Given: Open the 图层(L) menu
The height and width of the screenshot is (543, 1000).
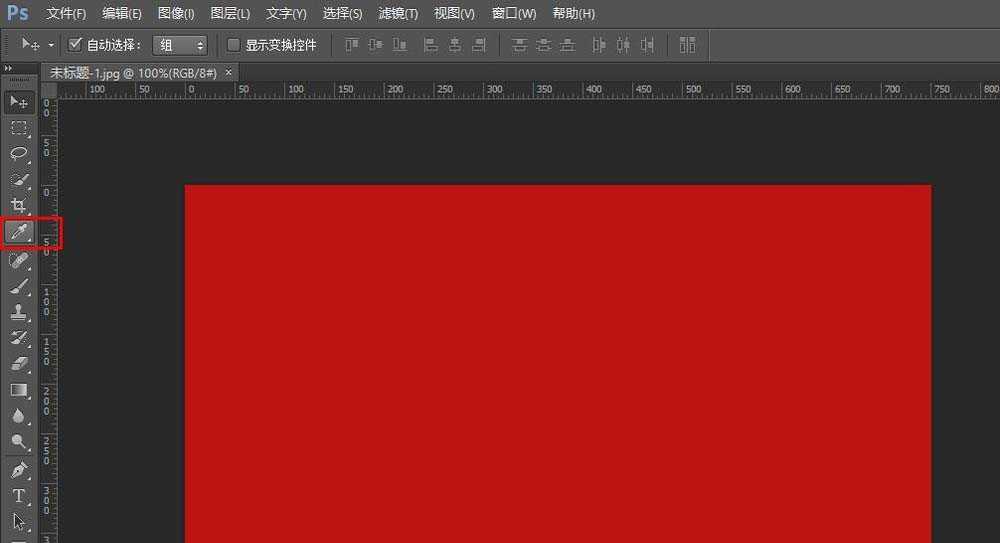Looking at the screenshot, I should point(230,14).
